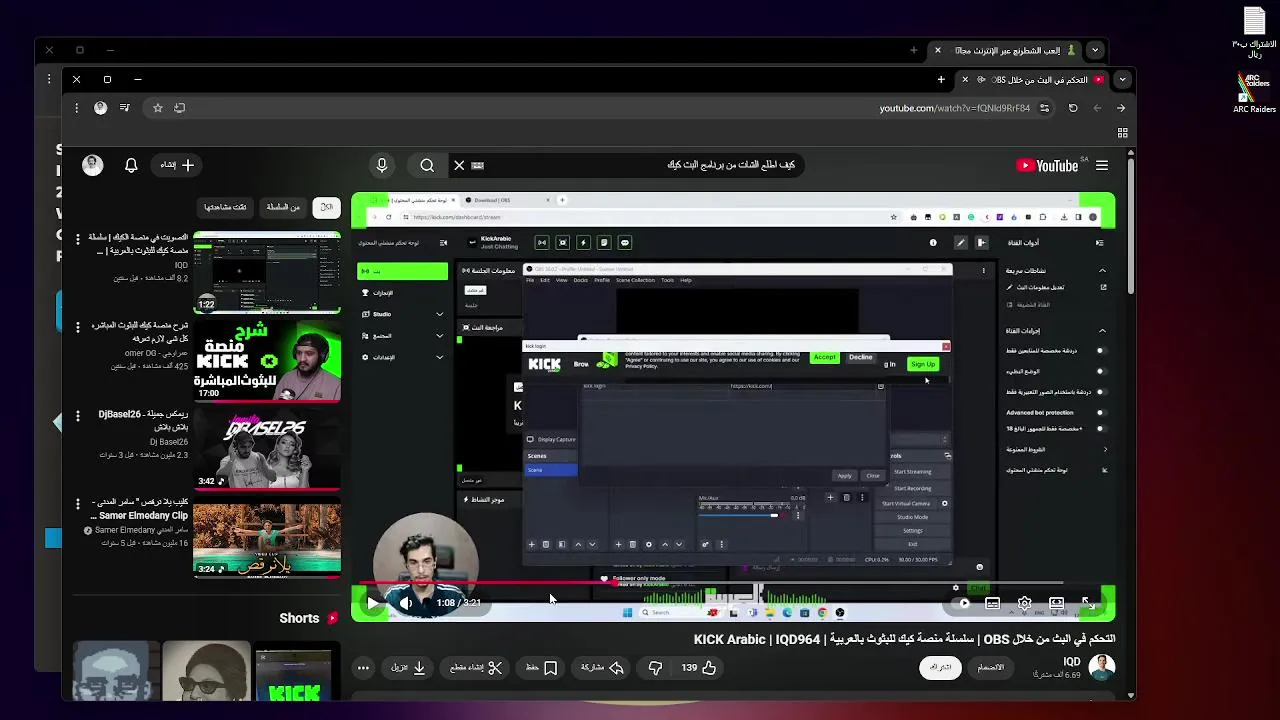Reload the page in the browser
The width and height of the screenshot is (1280, 720).
pyautogui.click(x=1073, y=108)
